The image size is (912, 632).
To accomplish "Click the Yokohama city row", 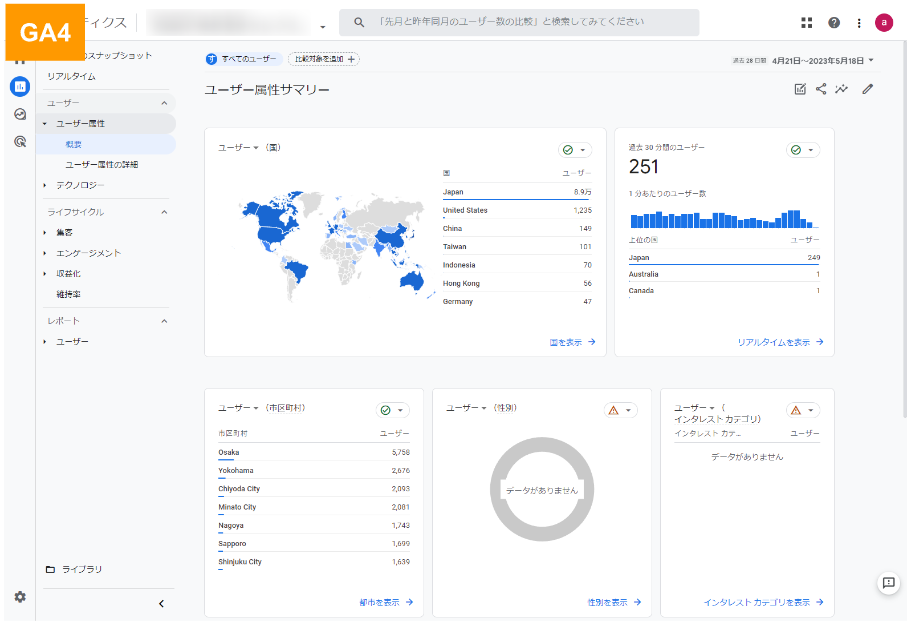I will (314, 471).
